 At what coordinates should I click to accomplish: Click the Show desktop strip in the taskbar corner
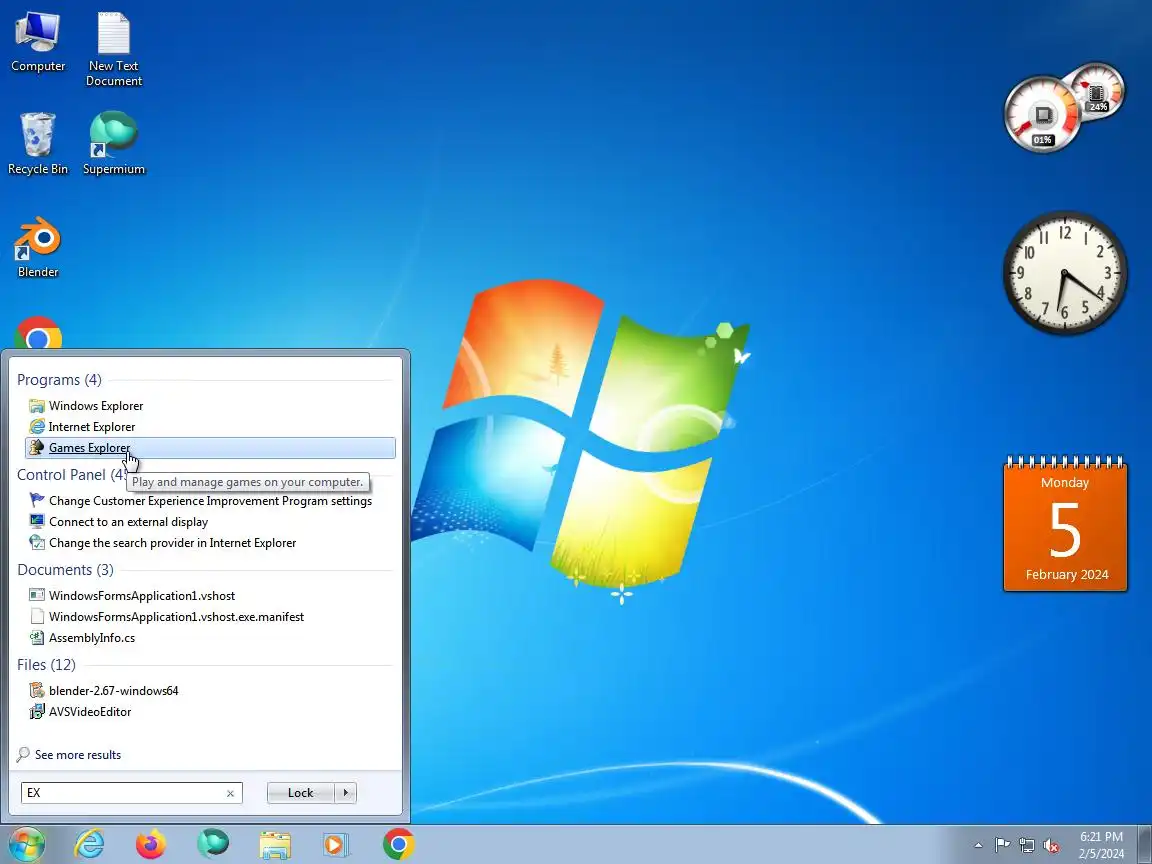point(1145,845)
